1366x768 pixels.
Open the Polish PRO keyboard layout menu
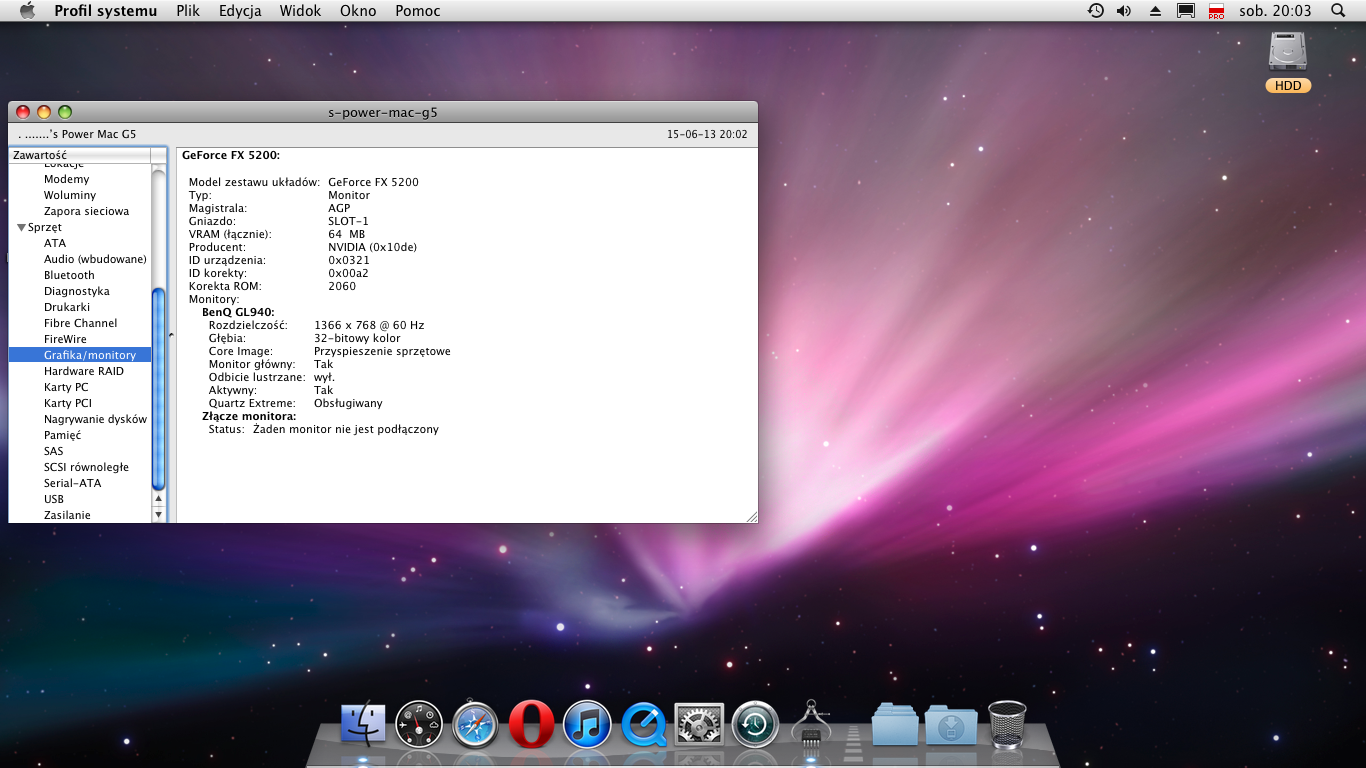coord(1216,10)
